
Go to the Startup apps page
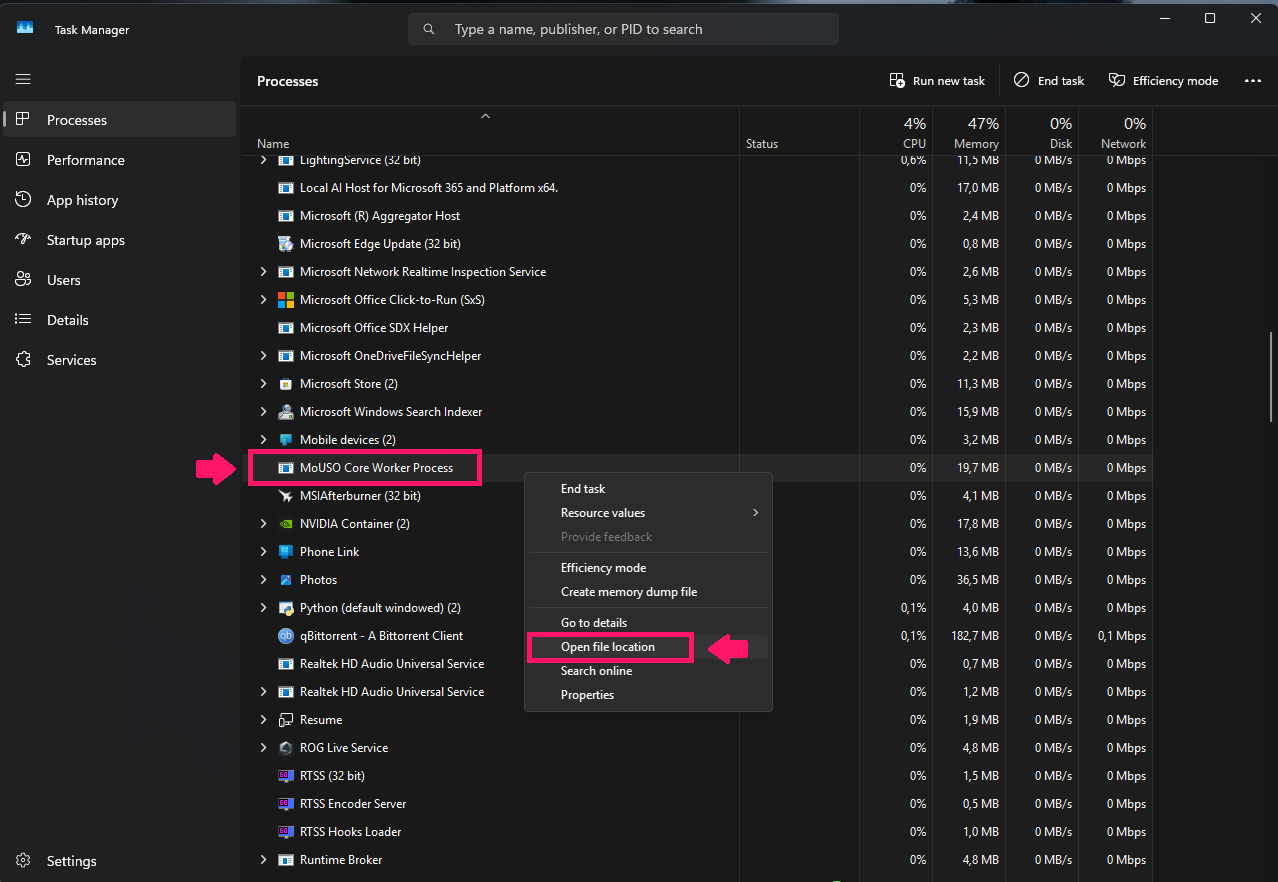coord(120,240)
